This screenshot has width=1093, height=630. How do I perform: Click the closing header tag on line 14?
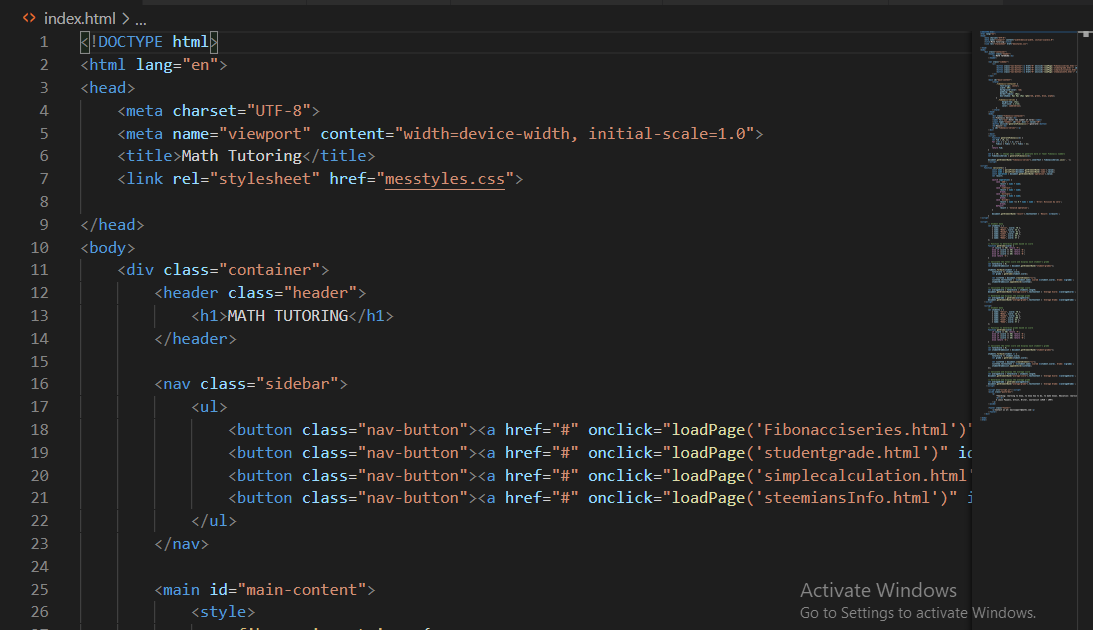195,339
